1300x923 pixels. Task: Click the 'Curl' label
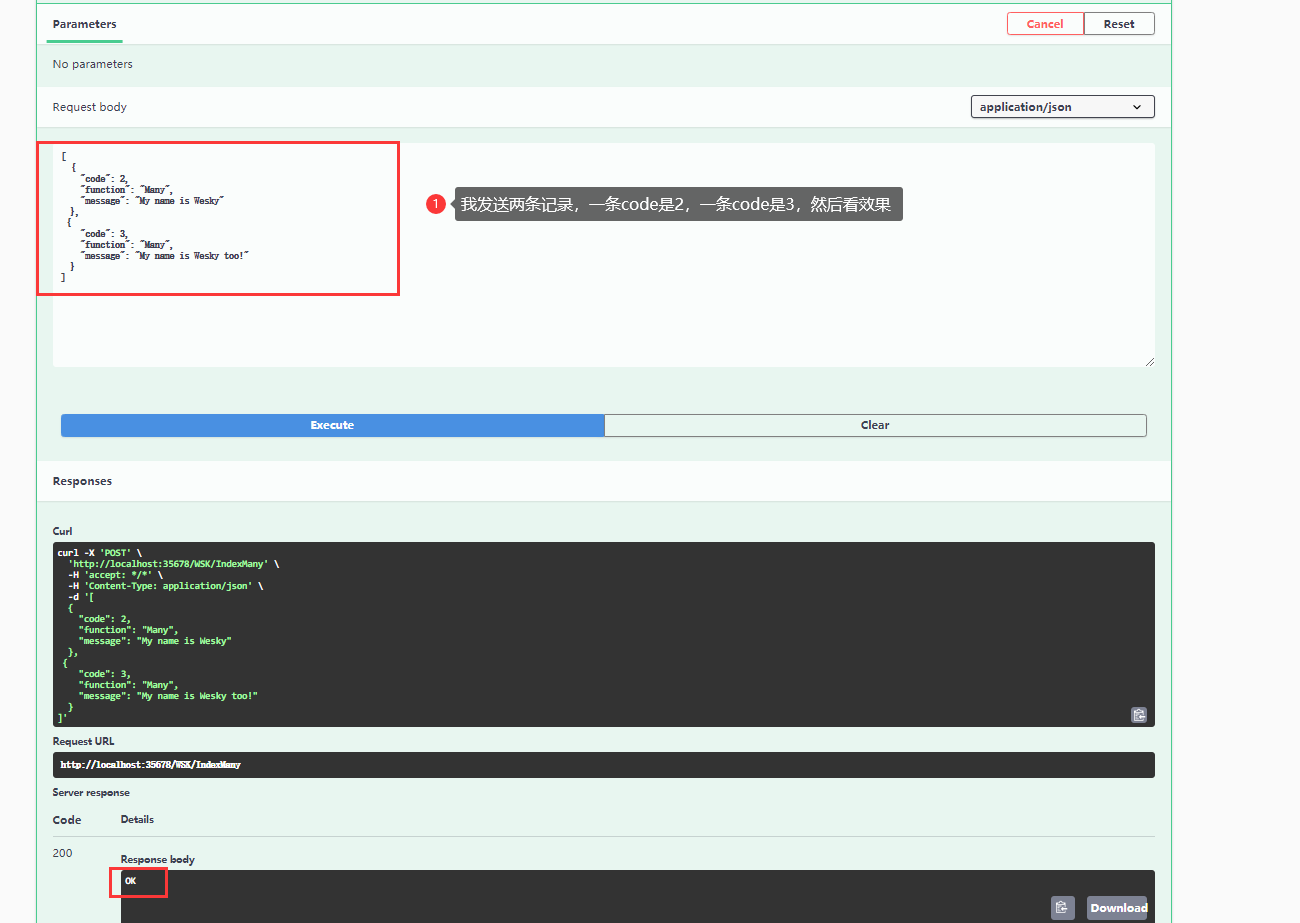pyautogui.click(x=63, y=531)
